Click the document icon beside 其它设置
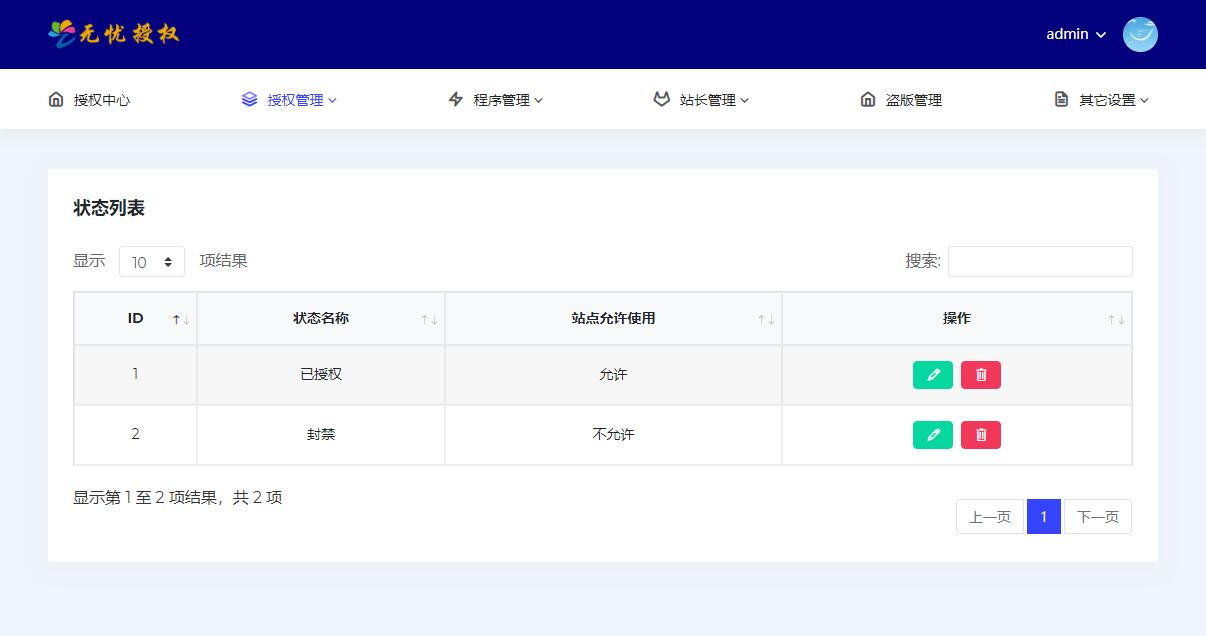Image resolution: width=1206 pixels, height=636 pixels. 1060,99
